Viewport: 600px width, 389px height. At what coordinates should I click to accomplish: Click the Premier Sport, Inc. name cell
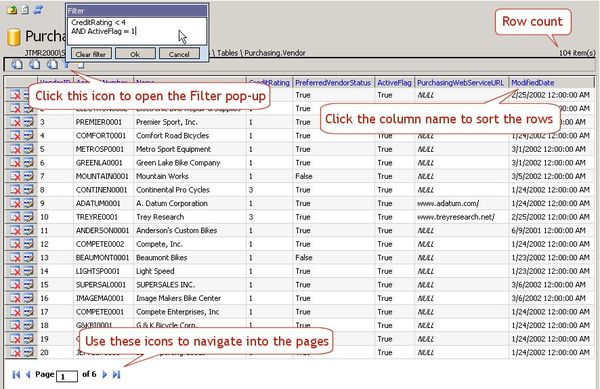tap(167, 122)
